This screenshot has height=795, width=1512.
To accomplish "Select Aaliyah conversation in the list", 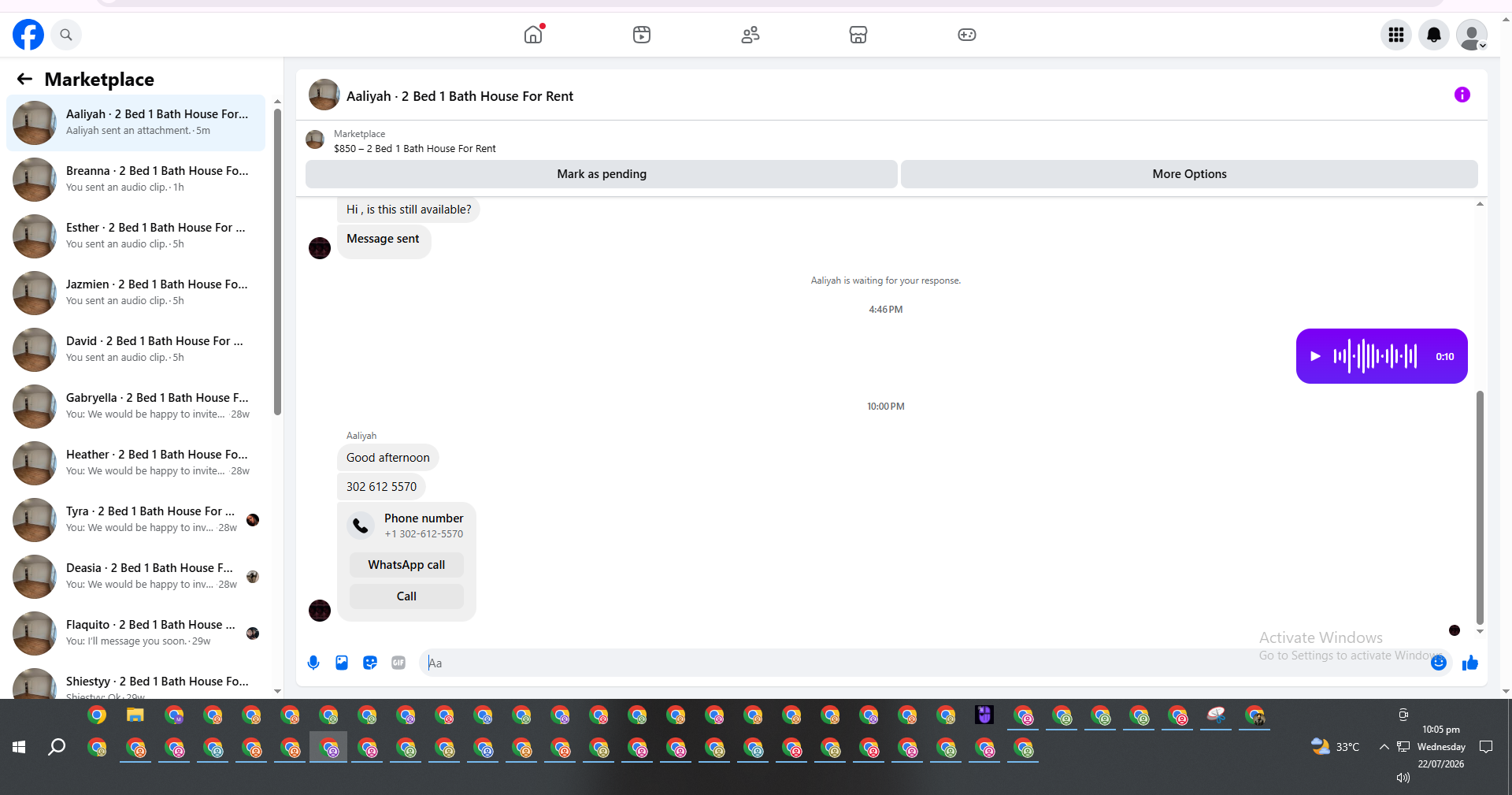I will (x=135, y=122).
